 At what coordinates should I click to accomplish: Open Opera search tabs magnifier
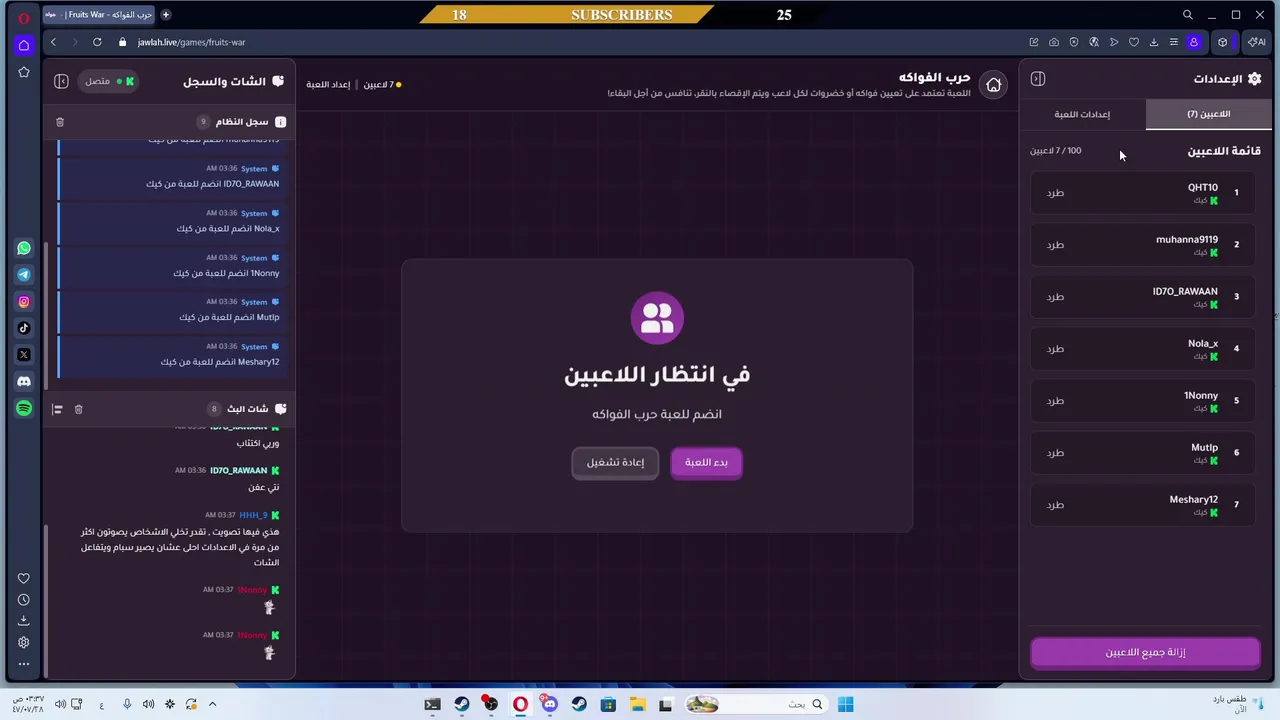[x=1188, y=15]
